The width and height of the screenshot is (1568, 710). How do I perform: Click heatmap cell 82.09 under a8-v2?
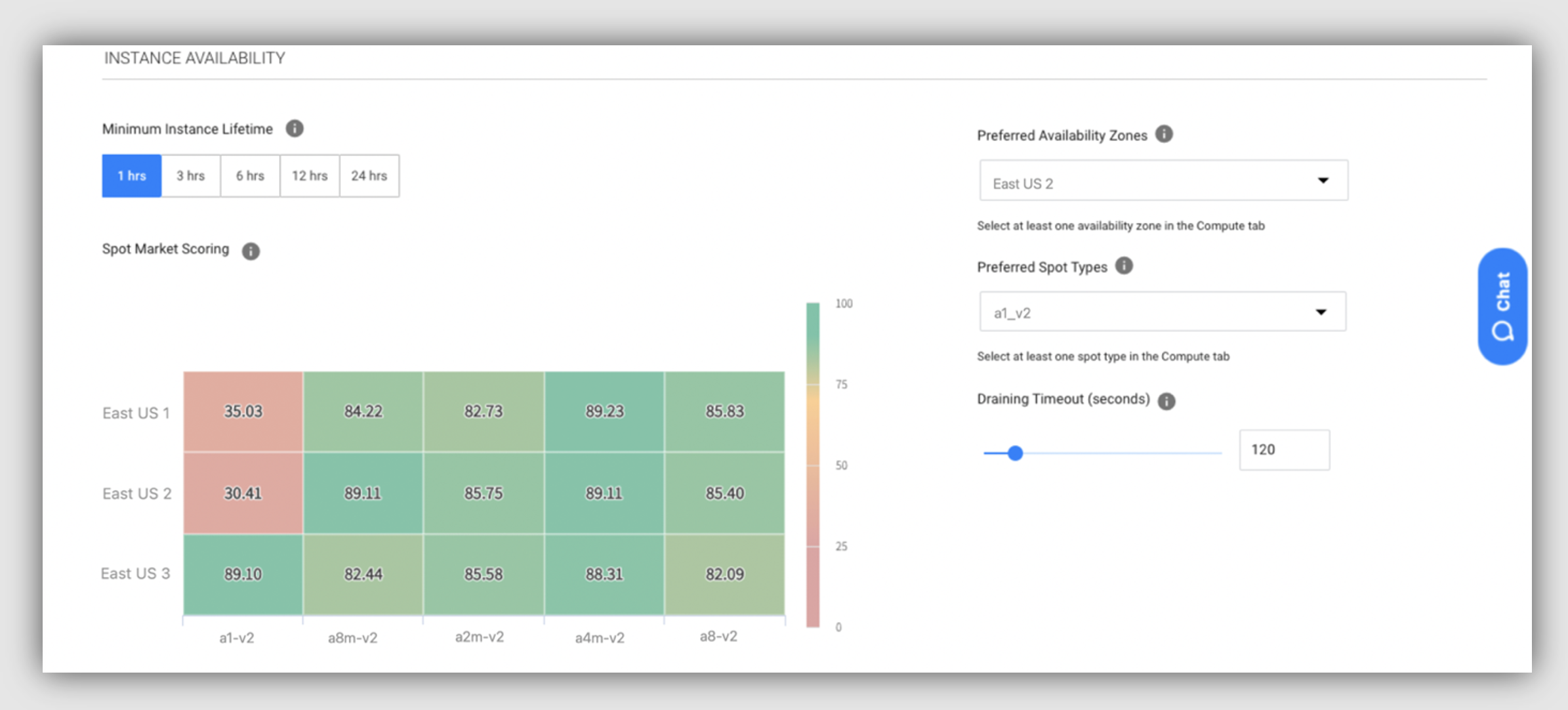click(x=724, y=574)
